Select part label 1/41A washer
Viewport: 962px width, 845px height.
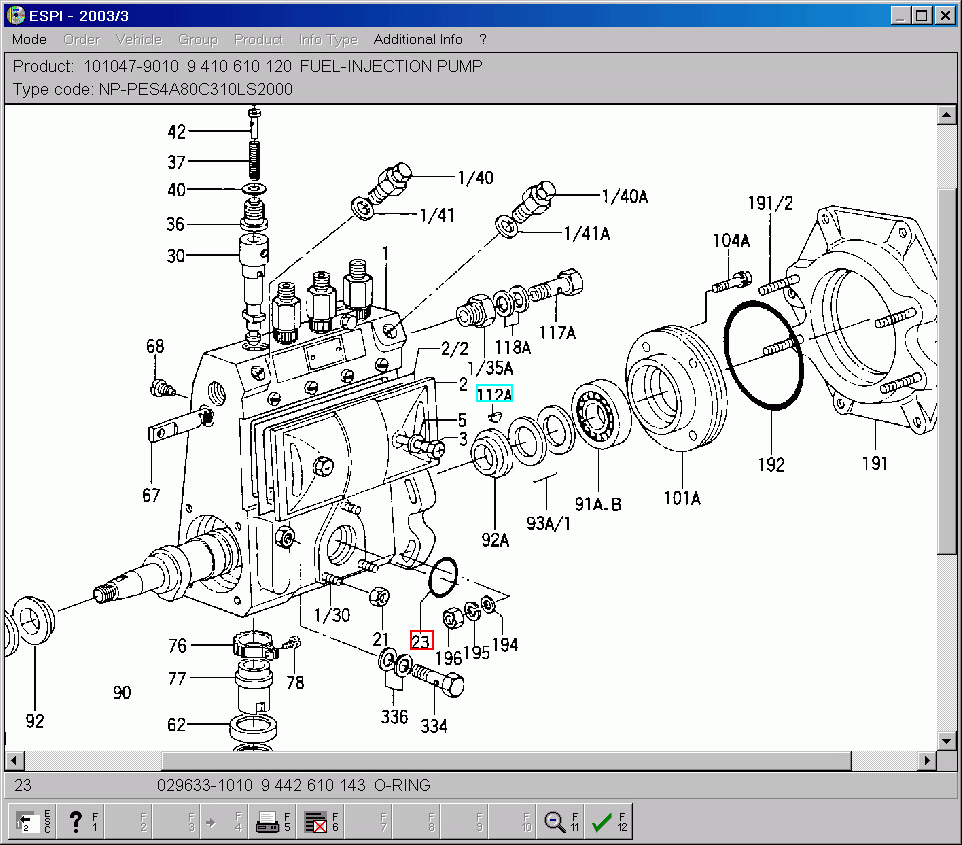(x=587, y=234)
